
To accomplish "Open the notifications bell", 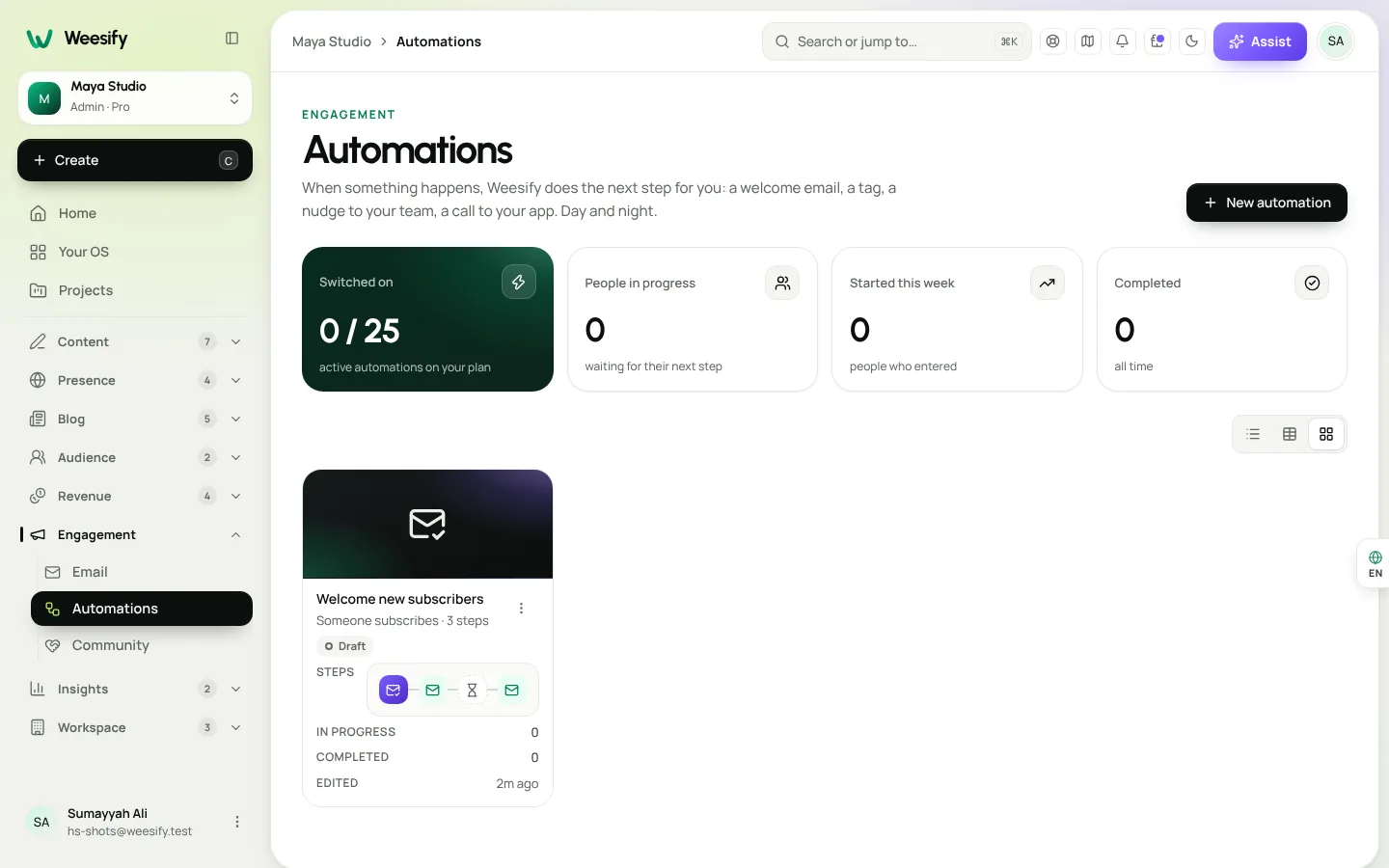I will click(x=1123, y=41).
